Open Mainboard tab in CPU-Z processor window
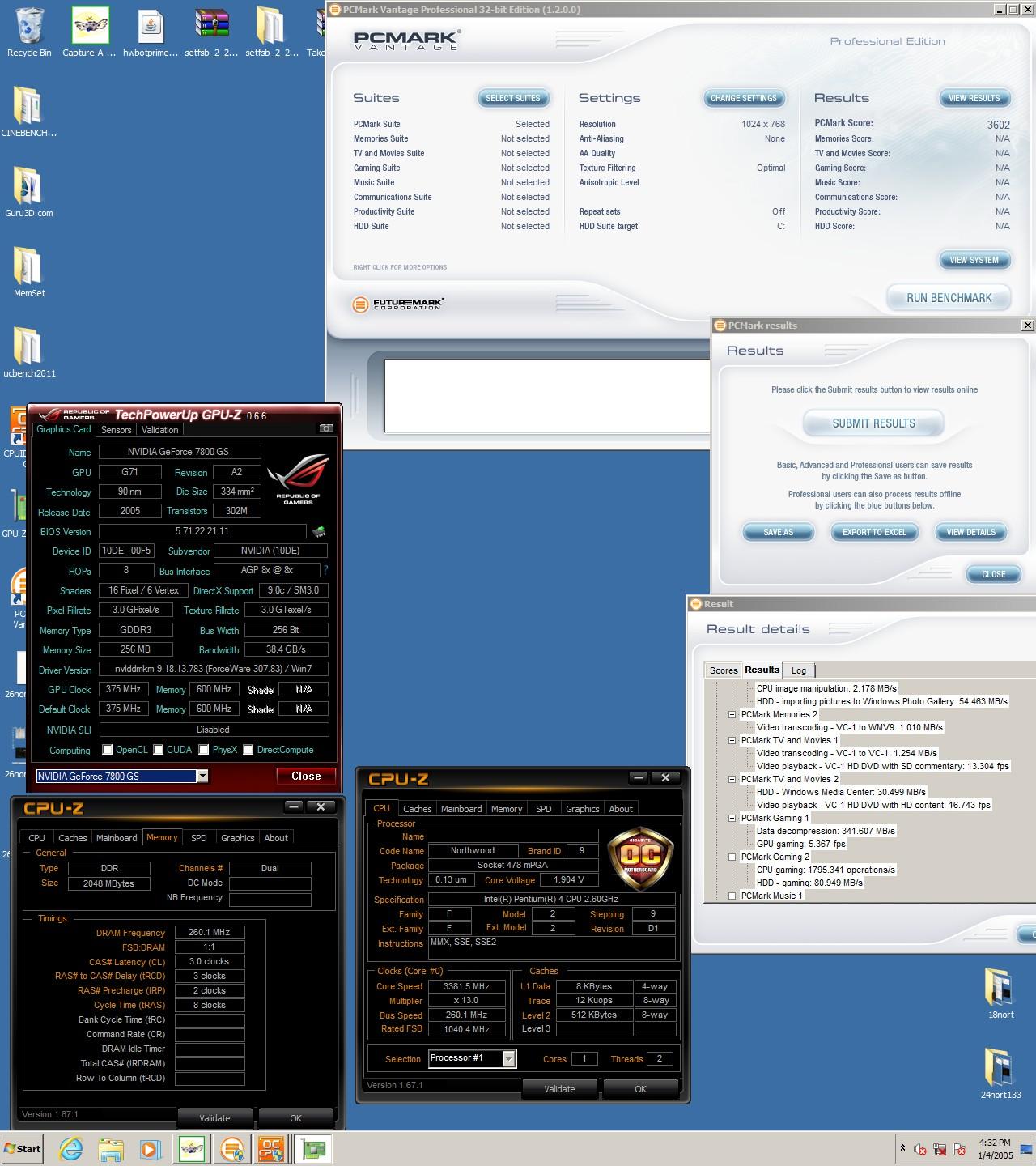This screenshot has width=1036, height=1166. 461,809
